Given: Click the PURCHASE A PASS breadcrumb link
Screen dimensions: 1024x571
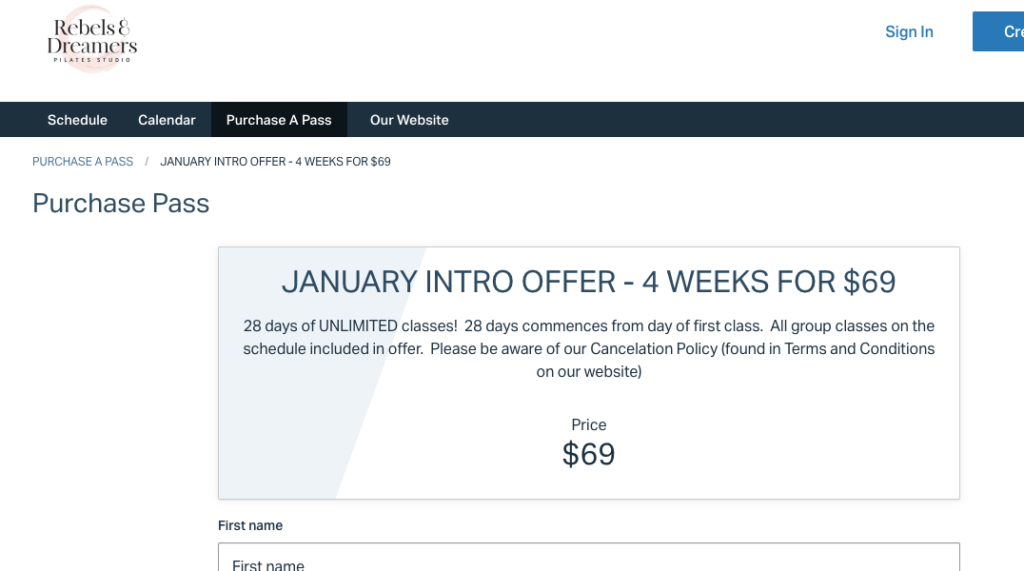Looking at the screenshot, I should point(82,162).
